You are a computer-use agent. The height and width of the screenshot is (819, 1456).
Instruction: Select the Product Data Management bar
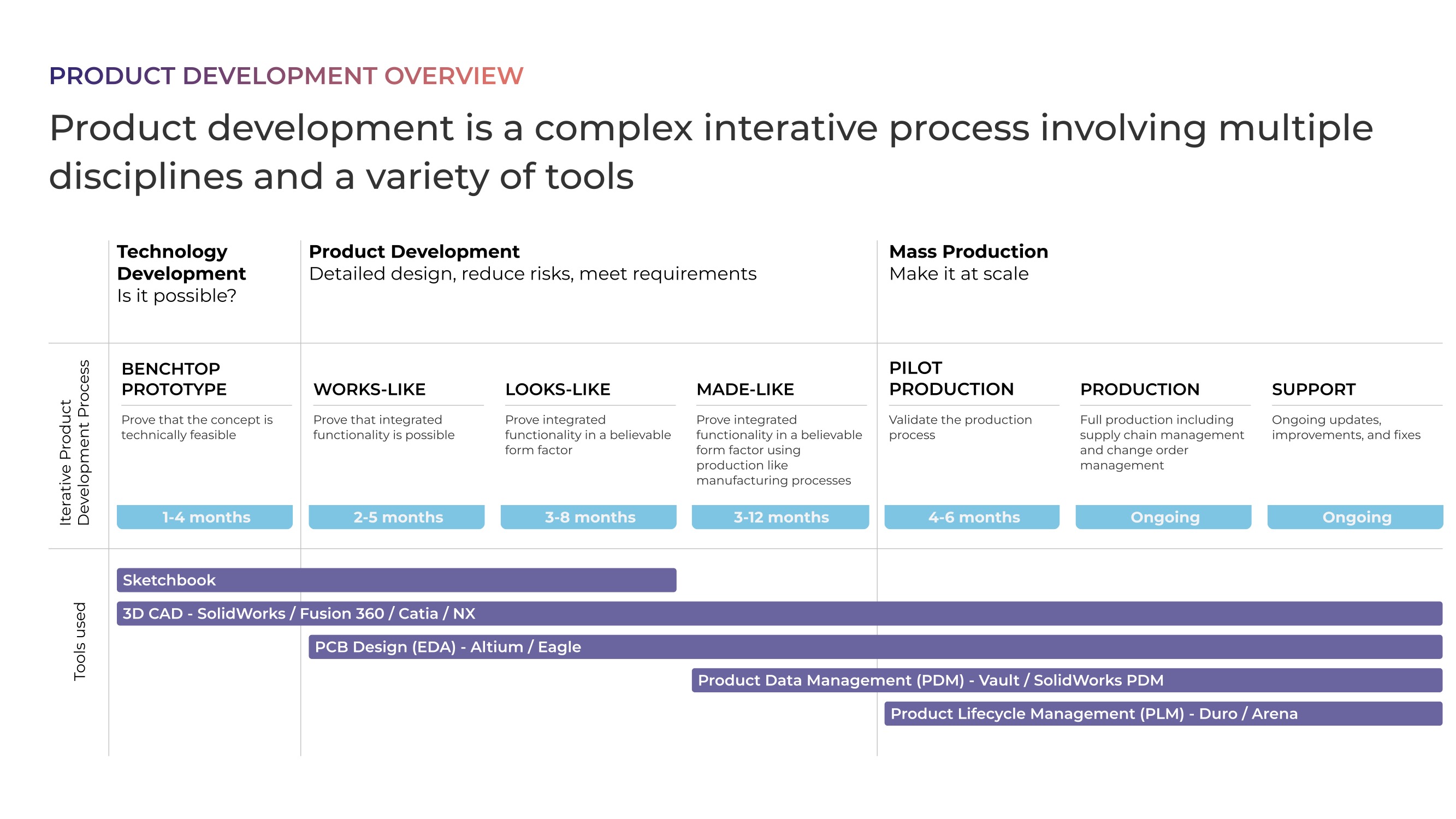[1067, 680]
